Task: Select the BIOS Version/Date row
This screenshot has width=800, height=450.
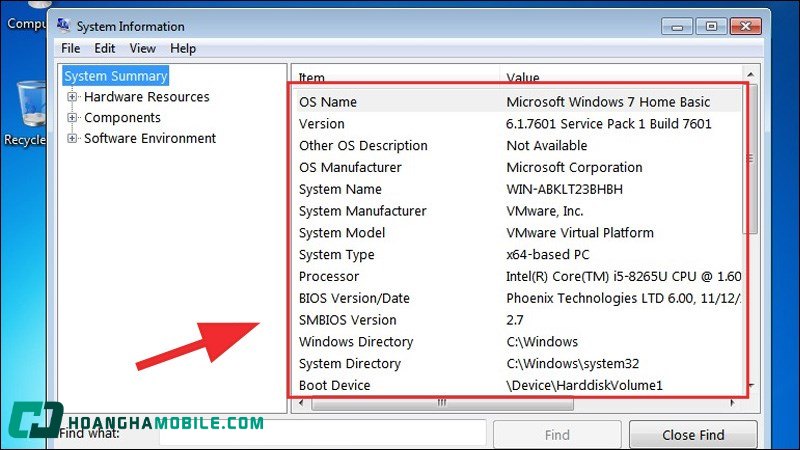Action: pos(517,298)
